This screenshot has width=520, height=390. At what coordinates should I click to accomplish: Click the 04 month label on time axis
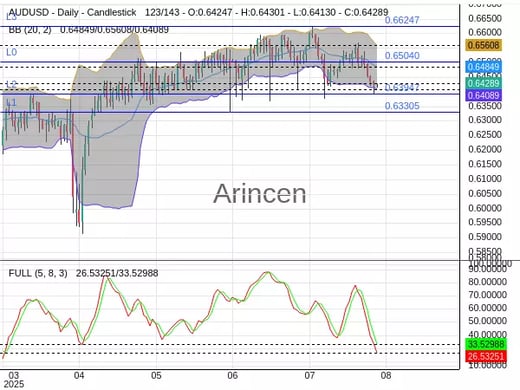pyautogui.click(x=79, y=376)
